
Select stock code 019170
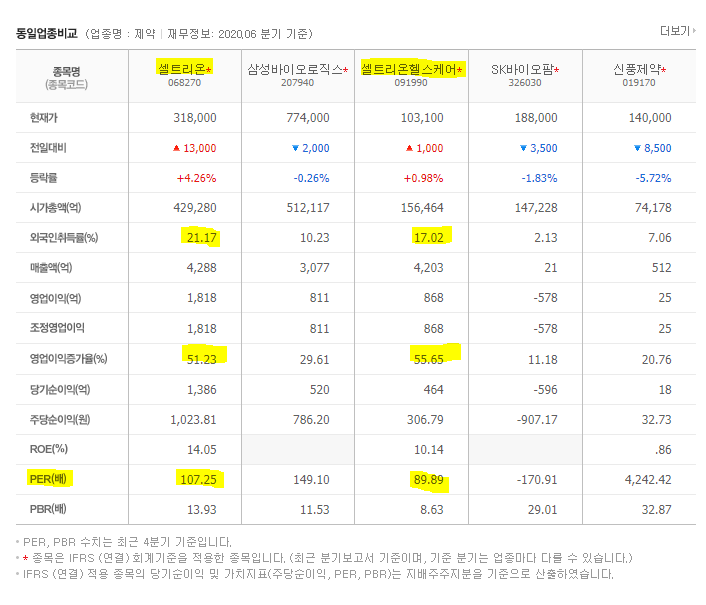click(639, 83)
